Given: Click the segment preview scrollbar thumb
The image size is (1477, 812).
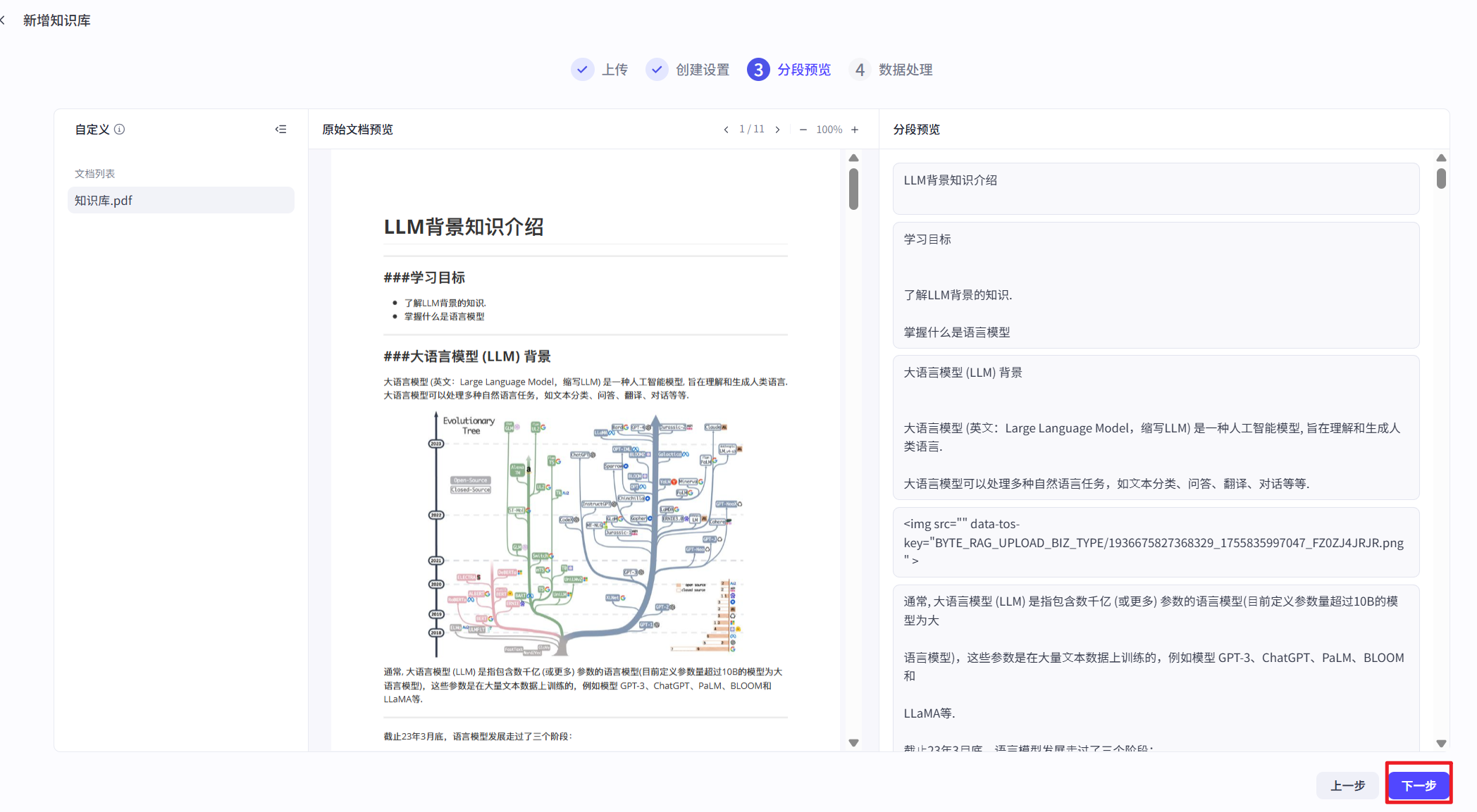Looking at the screenshot, I should tap(1441, 178).
